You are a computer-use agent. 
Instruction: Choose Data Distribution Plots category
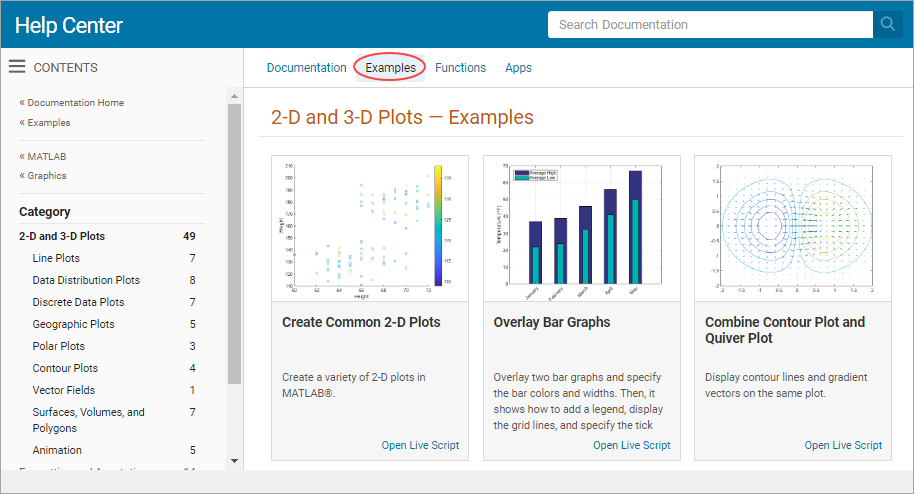point(86,281)
